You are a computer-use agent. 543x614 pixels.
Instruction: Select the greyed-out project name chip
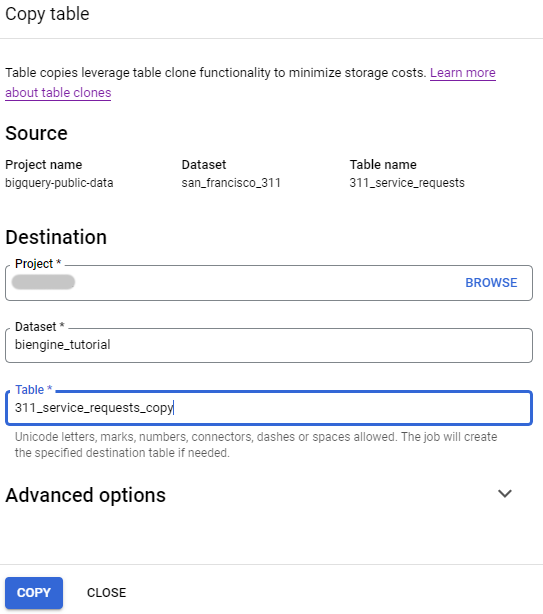(x=43, y=282)
